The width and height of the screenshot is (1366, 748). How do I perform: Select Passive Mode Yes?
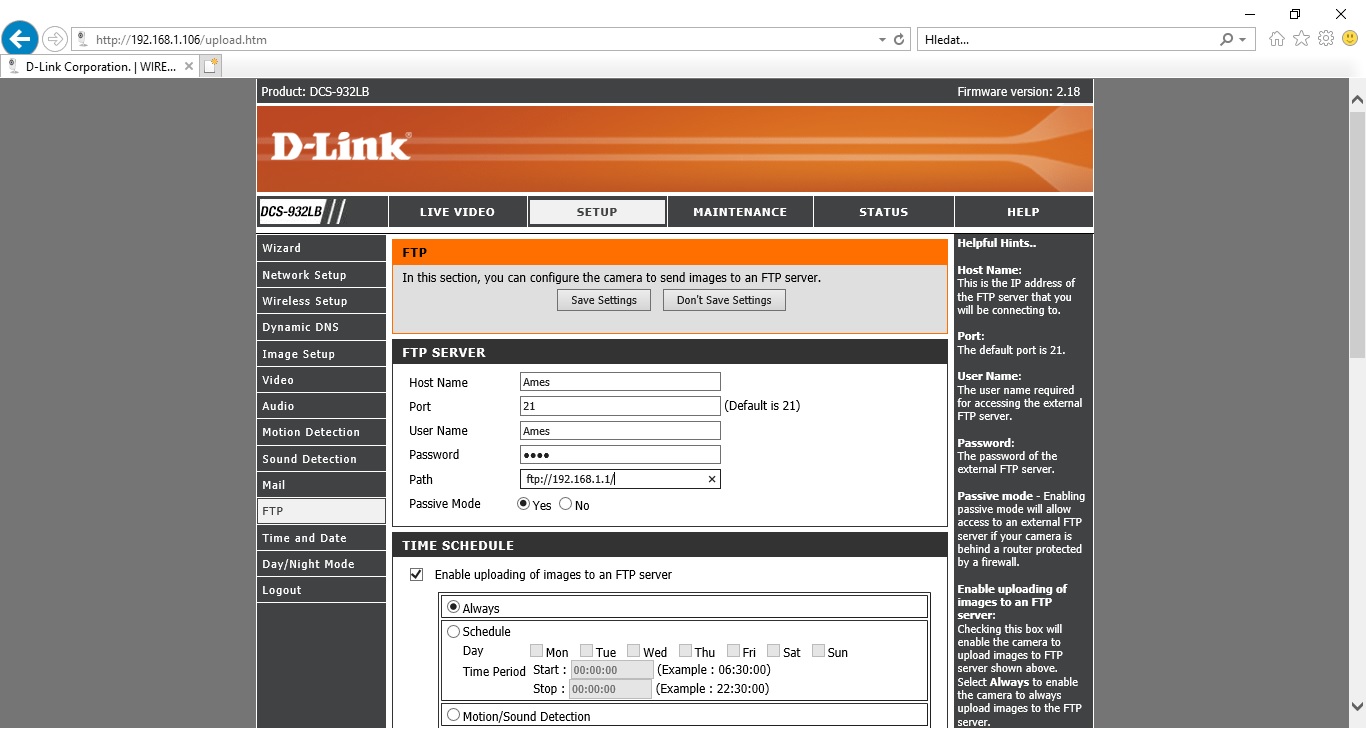[x=523, y=504]
